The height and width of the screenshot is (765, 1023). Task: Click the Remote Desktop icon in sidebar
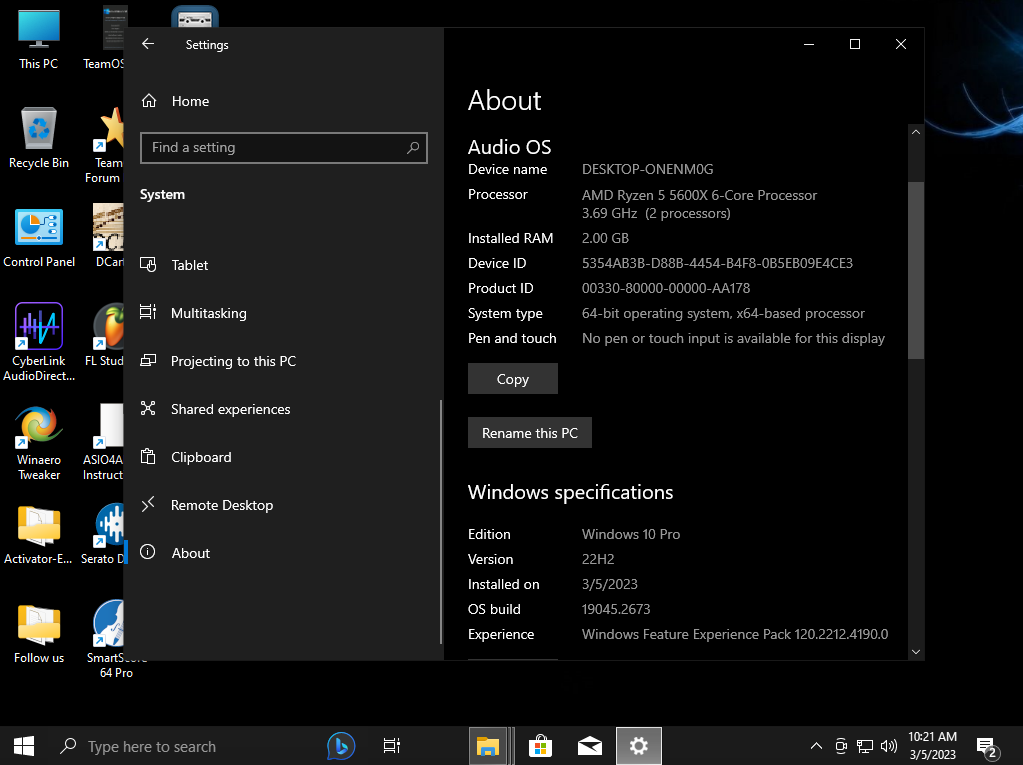point(148,504)
